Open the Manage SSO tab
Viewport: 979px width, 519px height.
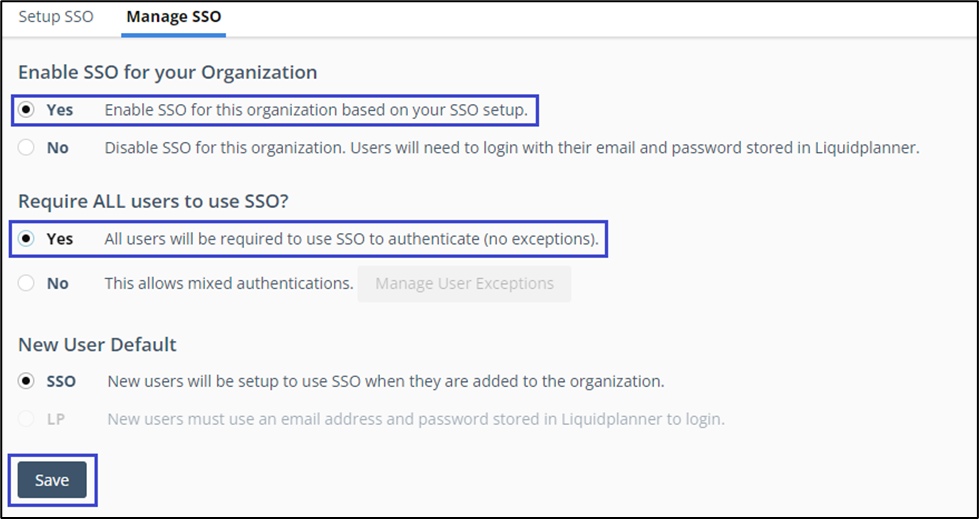(x=173, y=17)
